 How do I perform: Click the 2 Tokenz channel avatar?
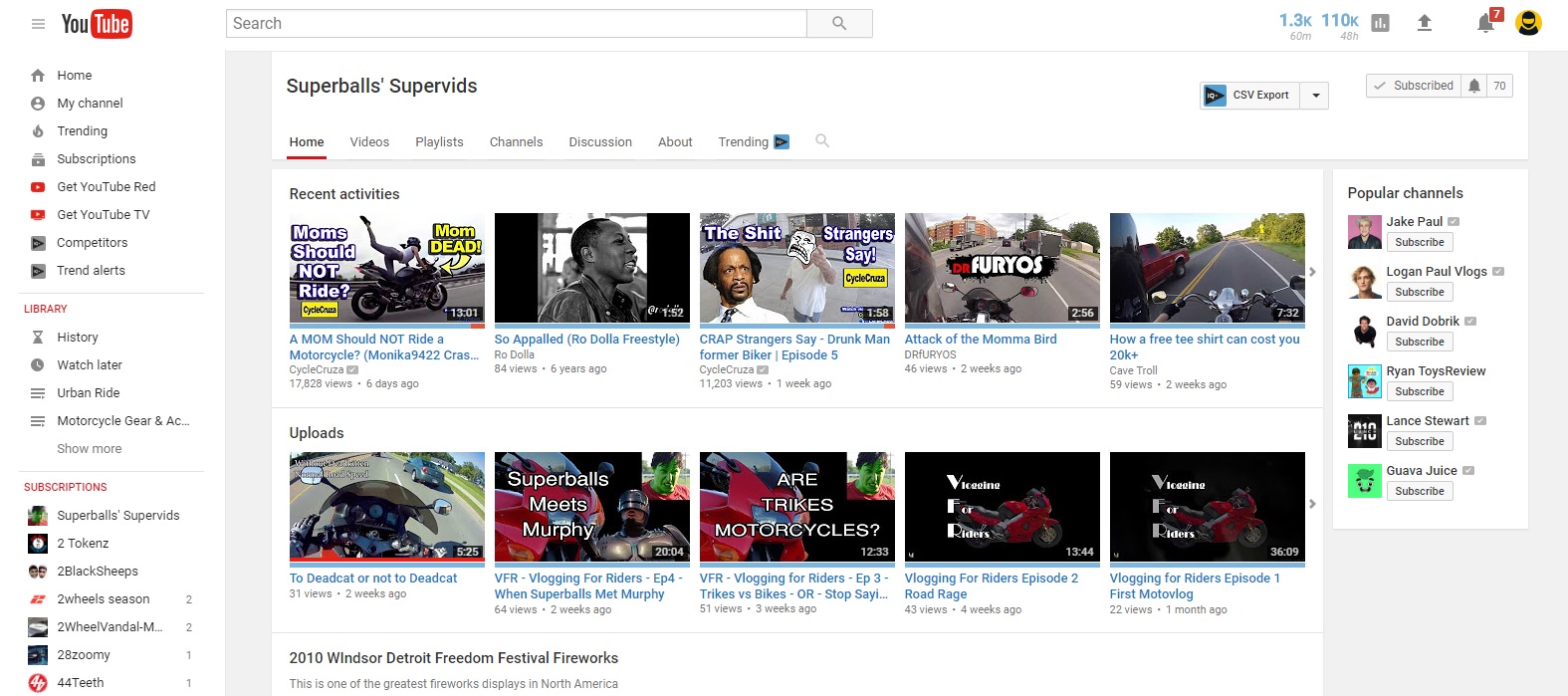[38, 544]
